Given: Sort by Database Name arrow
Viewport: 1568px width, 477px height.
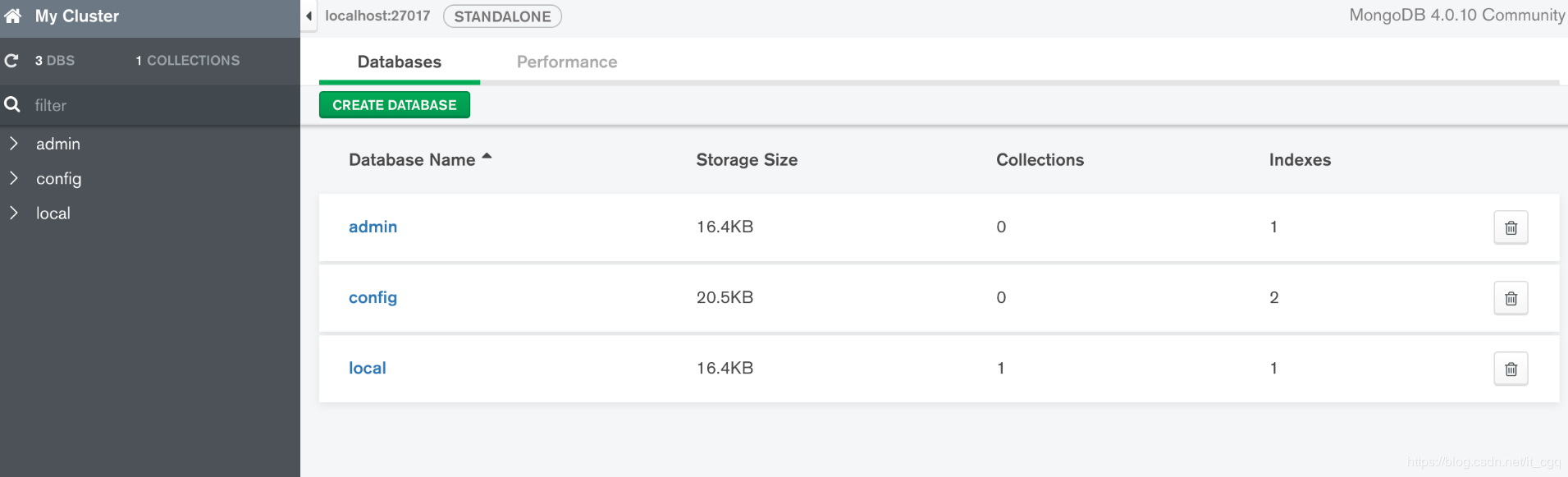Looking at the screenshot, I should [487, 156].
